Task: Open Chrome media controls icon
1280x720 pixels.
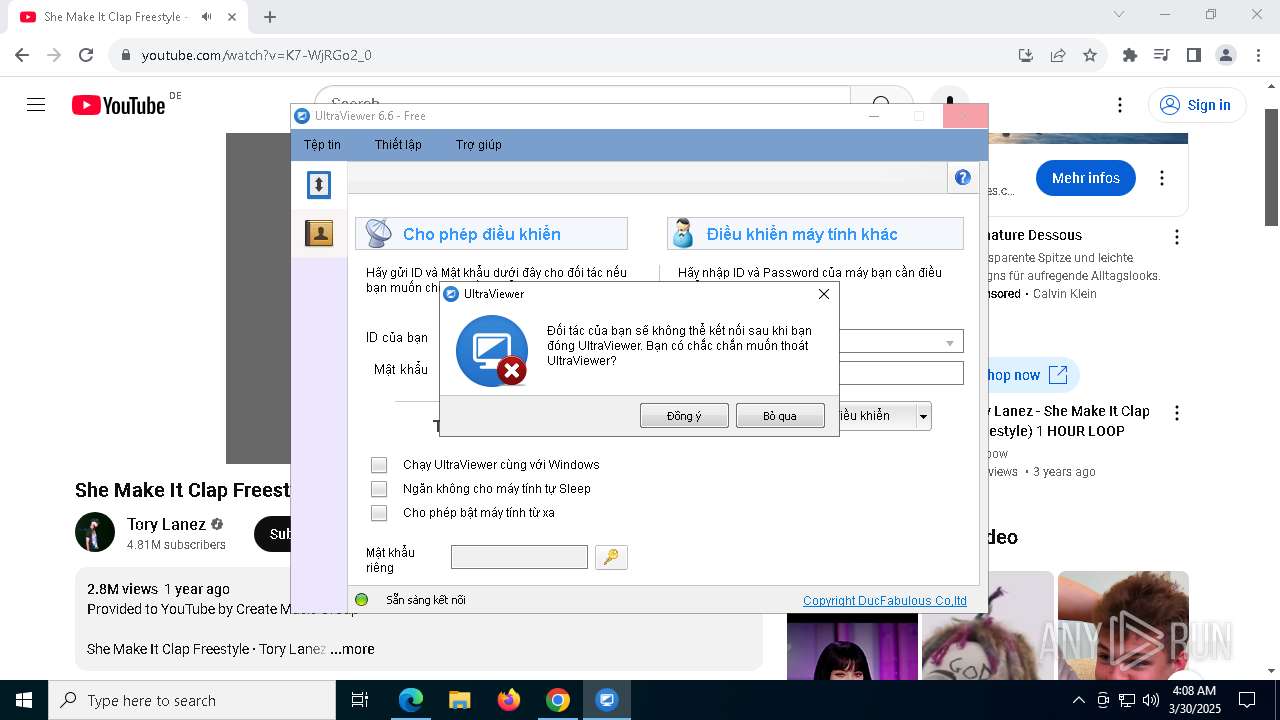Action: (1162, 55)
